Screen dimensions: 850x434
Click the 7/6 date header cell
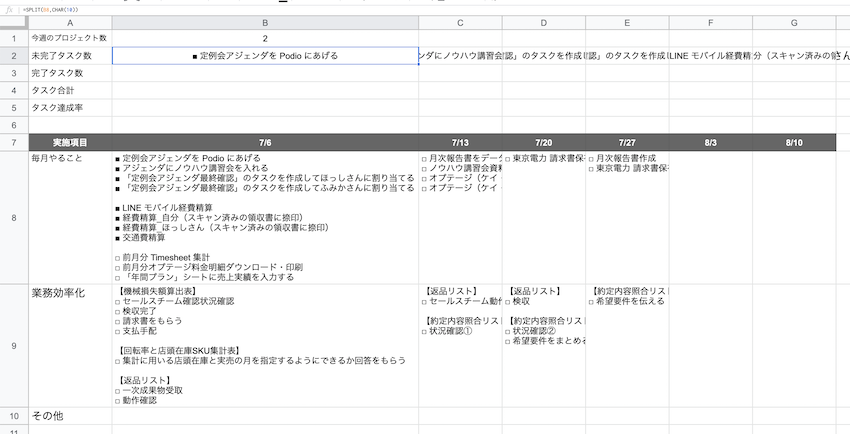pos(264,142)
